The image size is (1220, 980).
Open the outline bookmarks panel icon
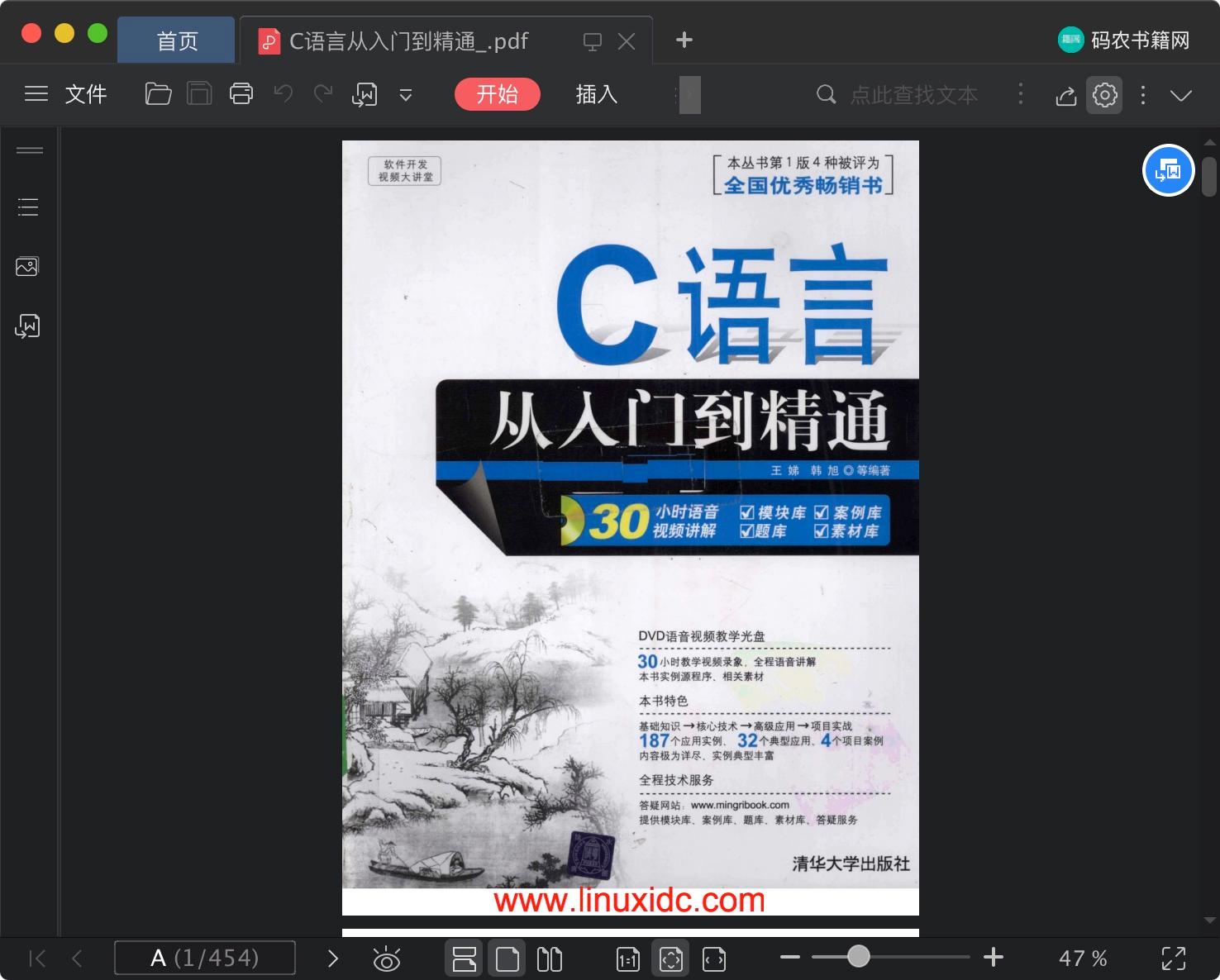(28, 207)
